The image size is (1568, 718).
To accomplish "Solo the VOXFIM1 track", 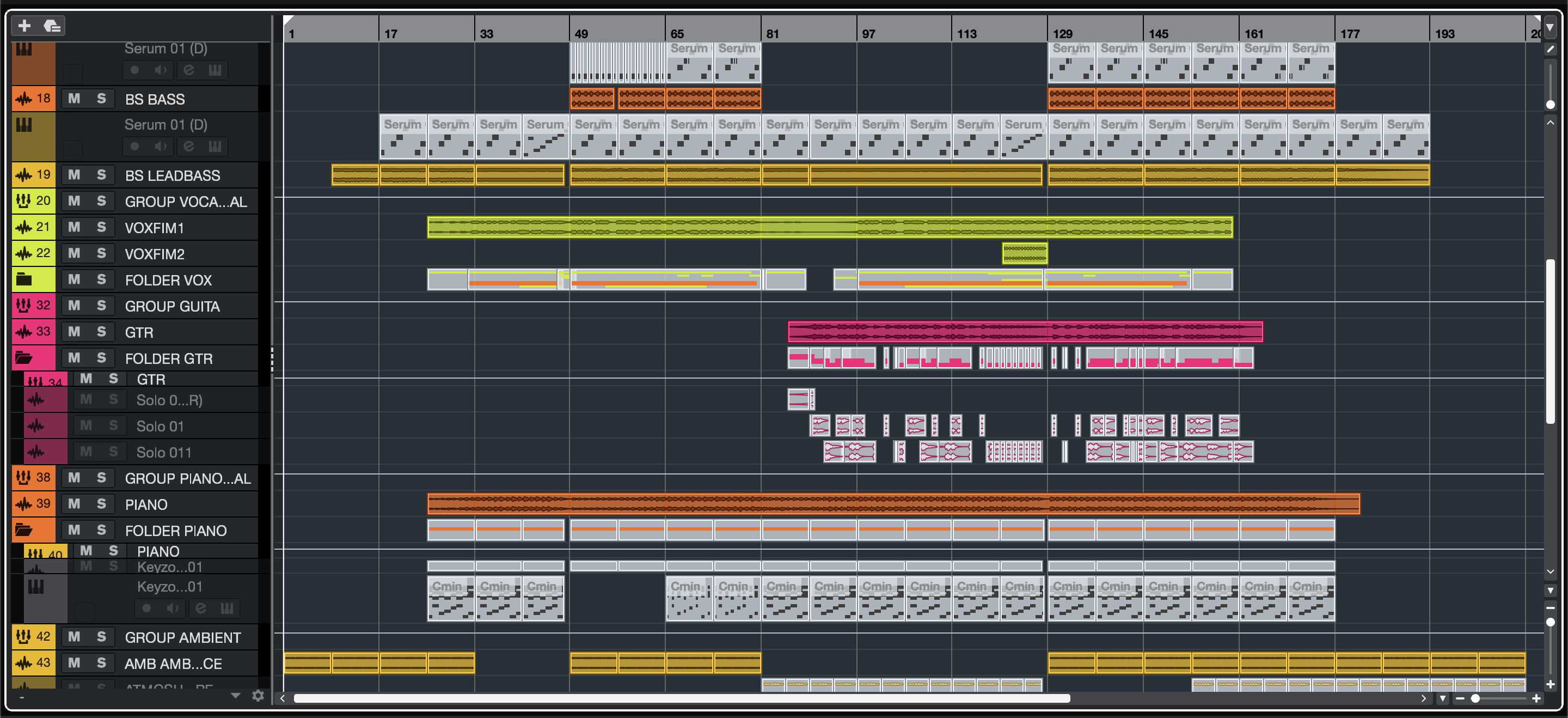I will [101, 227].
